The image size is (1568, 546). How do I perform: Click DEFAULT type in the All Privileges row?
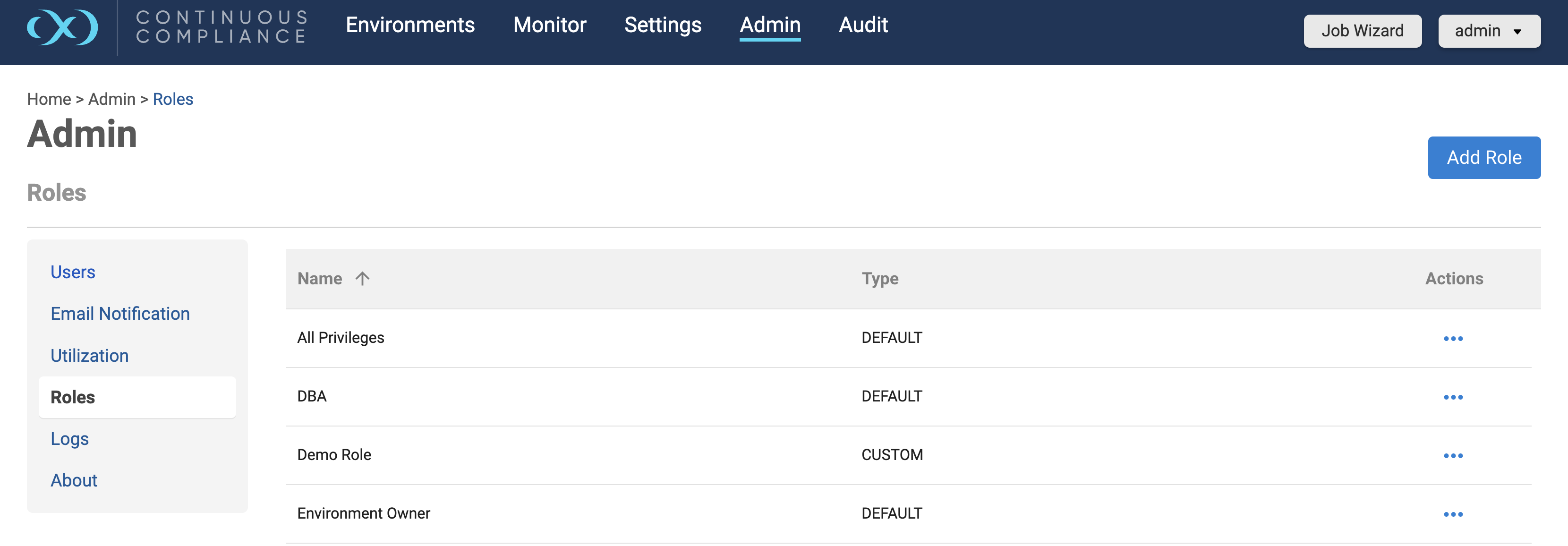(891, 338)
